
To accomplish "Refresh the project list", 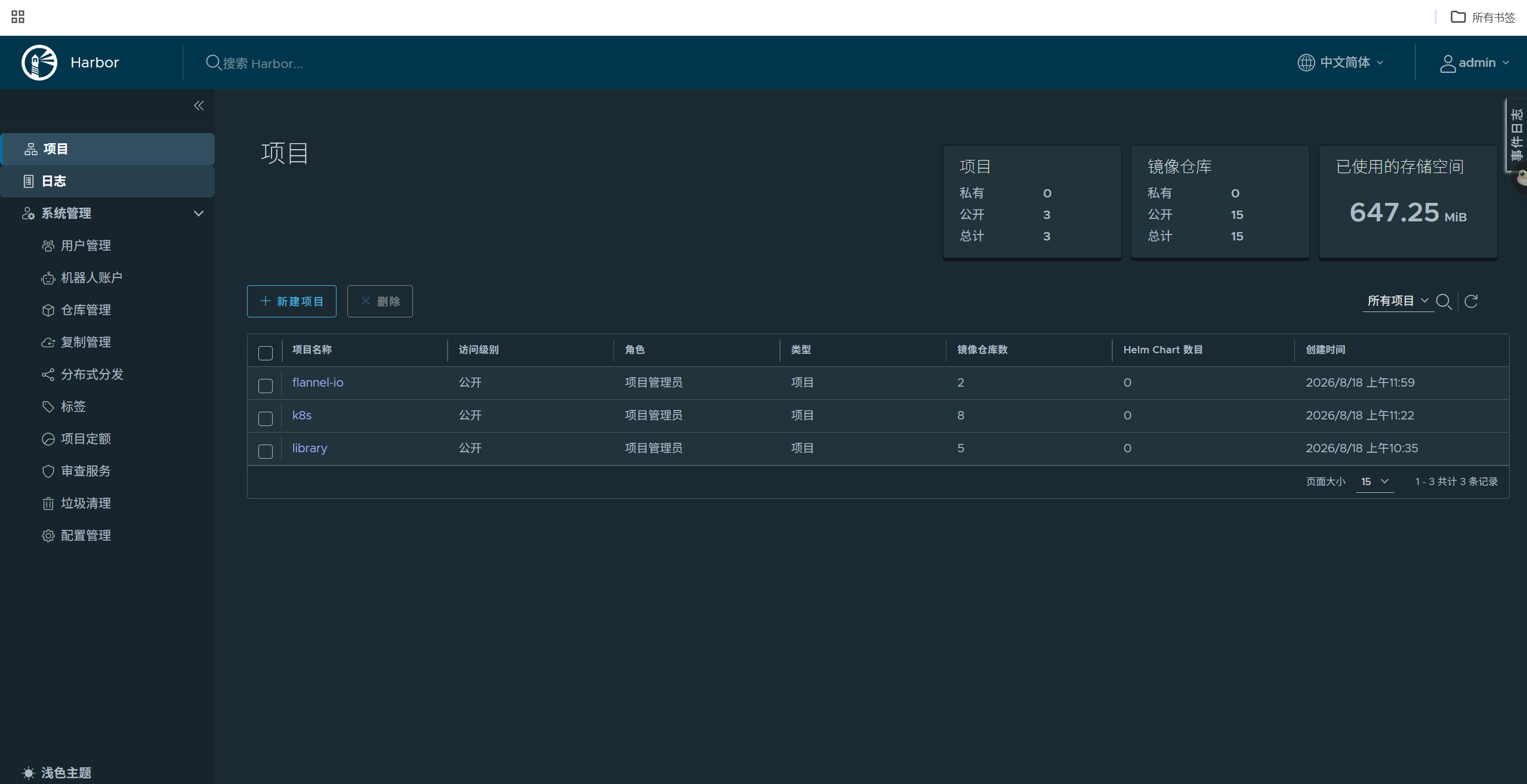I will [1472, 301].
